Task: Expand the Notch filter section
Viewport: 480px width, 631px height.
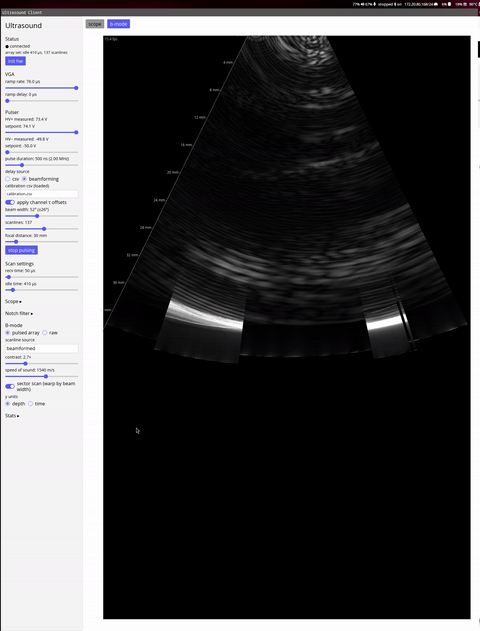Action: pyautogui.click(x=19, y=313)
